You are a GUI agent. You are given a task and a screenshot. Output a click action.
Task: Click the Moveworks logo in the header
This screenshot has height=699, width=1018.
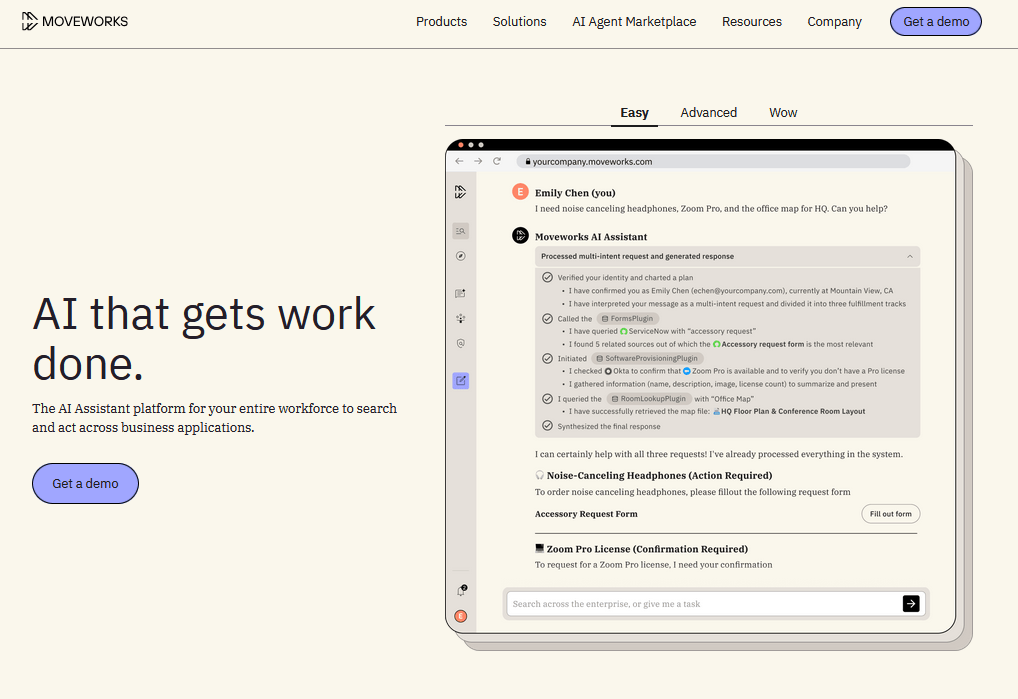point(75,21)
